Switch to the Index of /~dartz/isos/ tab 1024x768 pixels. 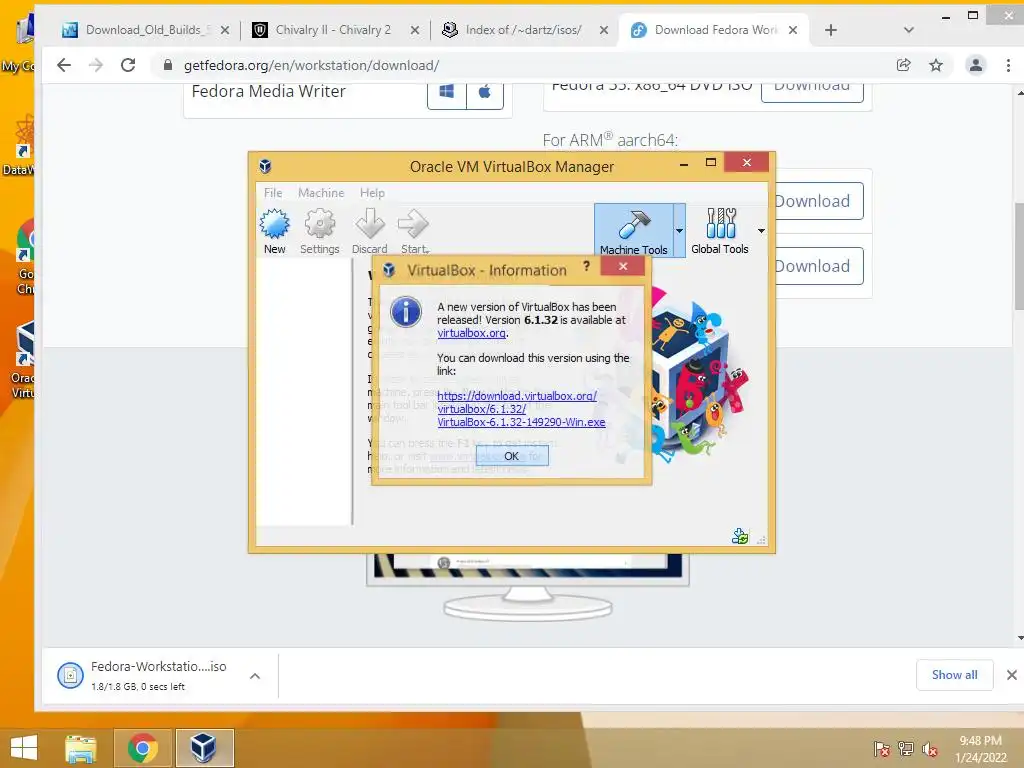pos(523,30)
